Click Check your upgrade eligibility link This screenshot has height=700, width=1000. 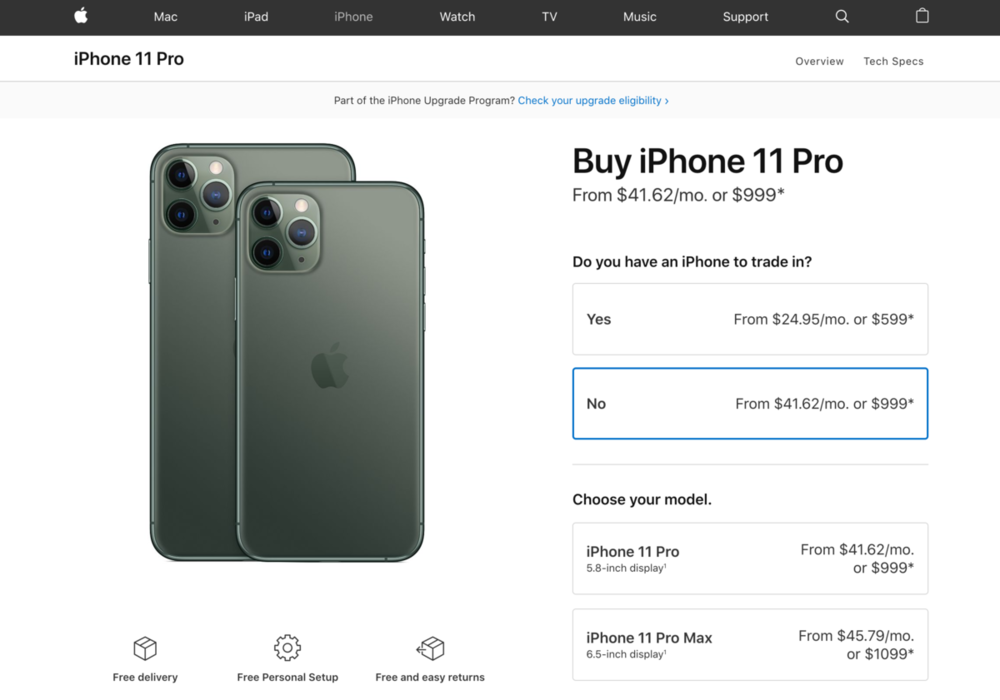point(593,101)
